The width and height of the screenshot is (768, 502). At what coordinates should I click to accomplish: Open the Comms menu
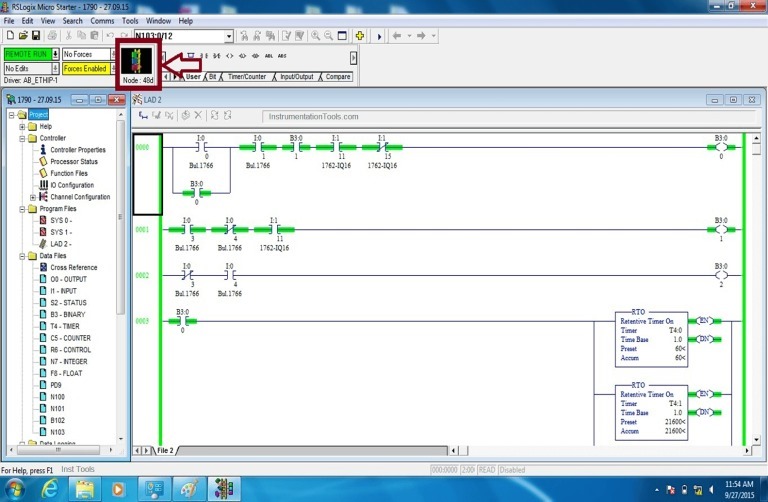[101, 20]
